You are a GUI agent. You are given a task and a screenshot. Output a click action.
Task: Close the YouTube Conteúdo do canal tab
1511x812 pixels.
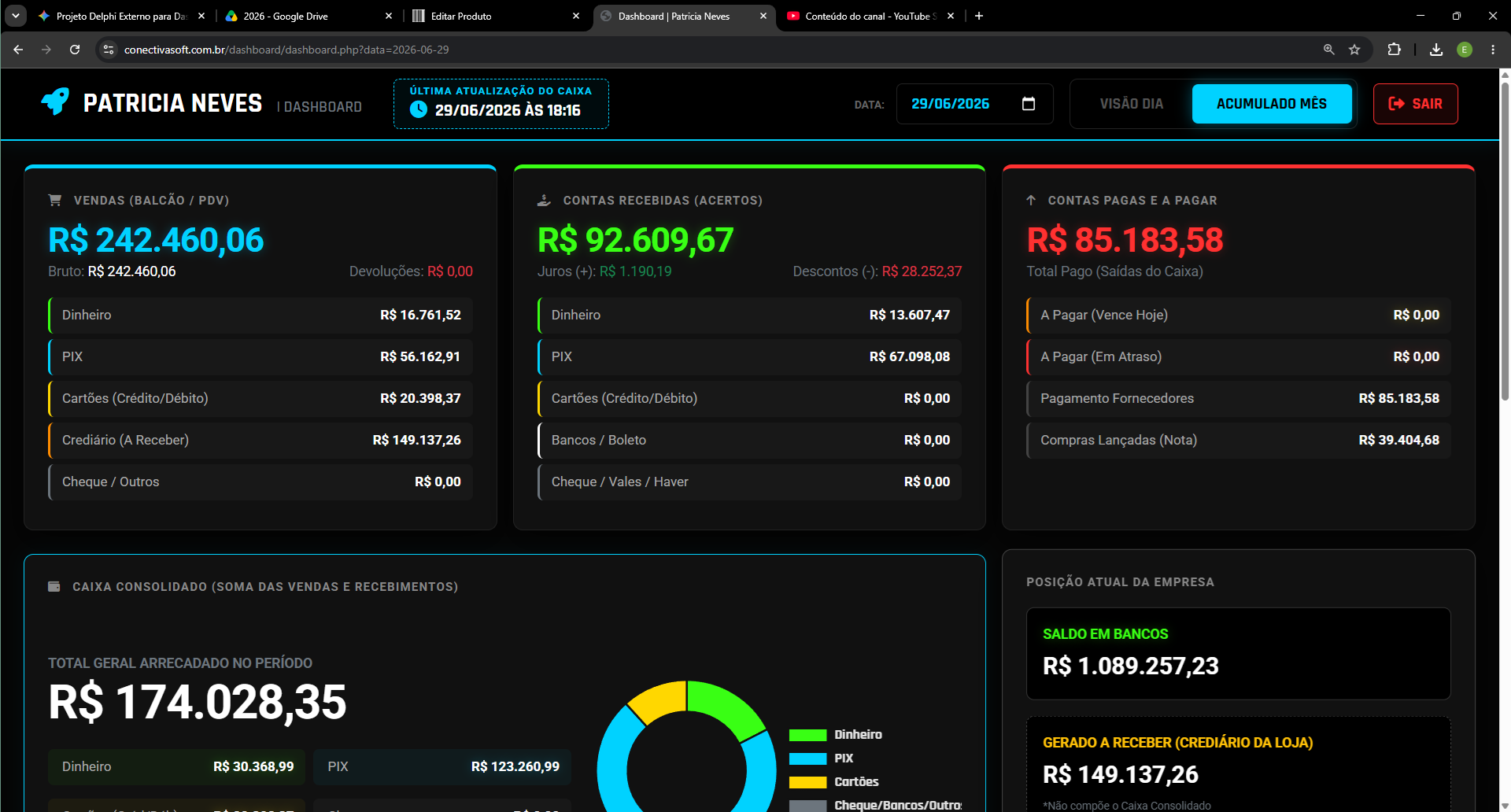click(951, 16)
